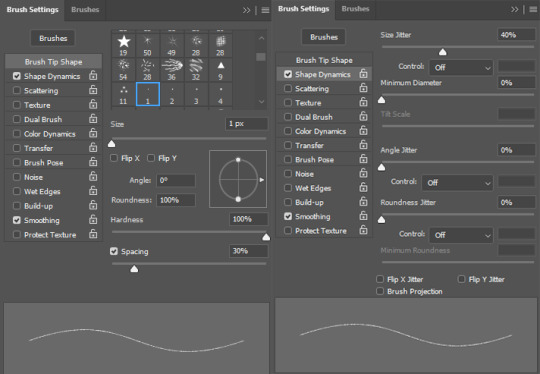Enable Flip Y Jitter

point(461,279)
